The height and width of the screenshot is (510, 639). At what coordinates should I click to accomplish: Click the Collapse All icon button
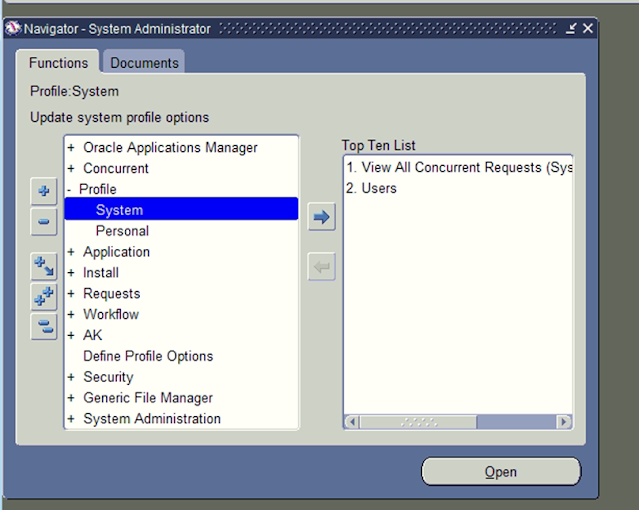coord(44,326)
